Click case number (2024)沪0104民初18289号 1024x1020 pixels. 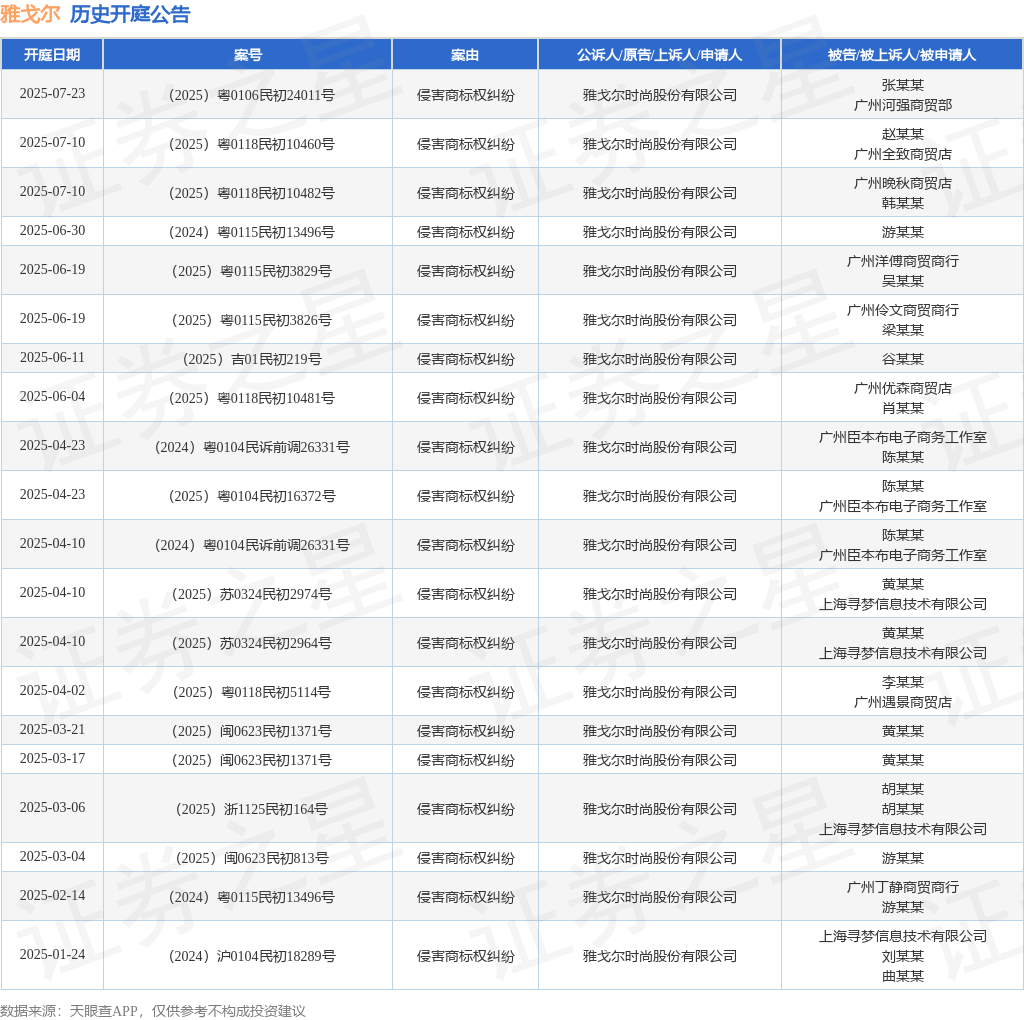(x=248, y=956)
